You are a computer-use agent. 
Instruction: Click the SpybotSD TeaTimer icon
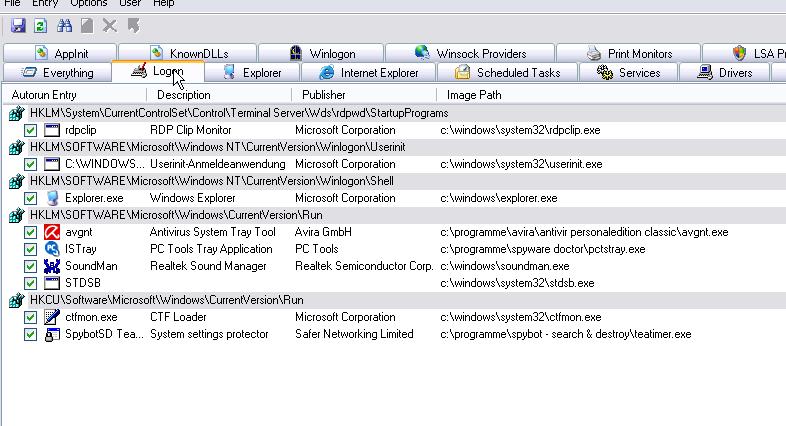coord(52,334)
